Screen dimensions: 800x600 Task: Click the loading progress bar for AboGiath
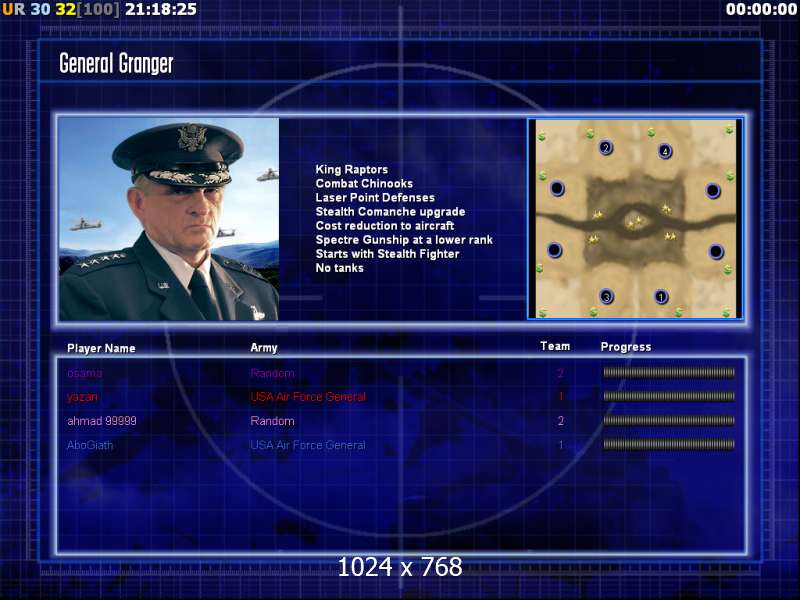[669, 444]
